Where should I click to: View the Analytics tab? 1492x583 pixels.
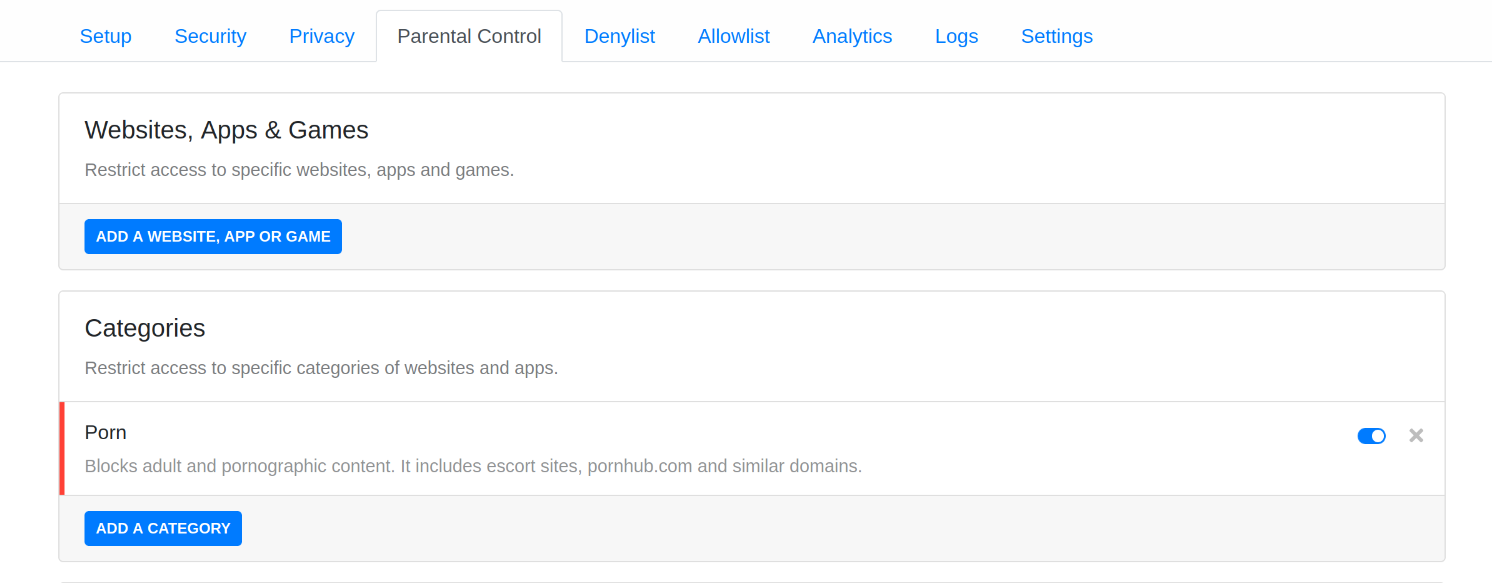tap(852, 36)
